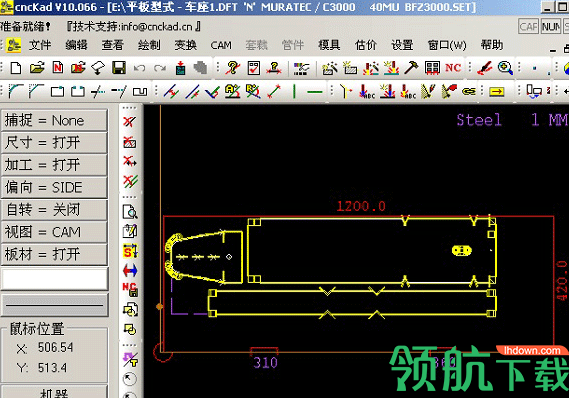Click the line style preview box

click(x=54, y=305)
